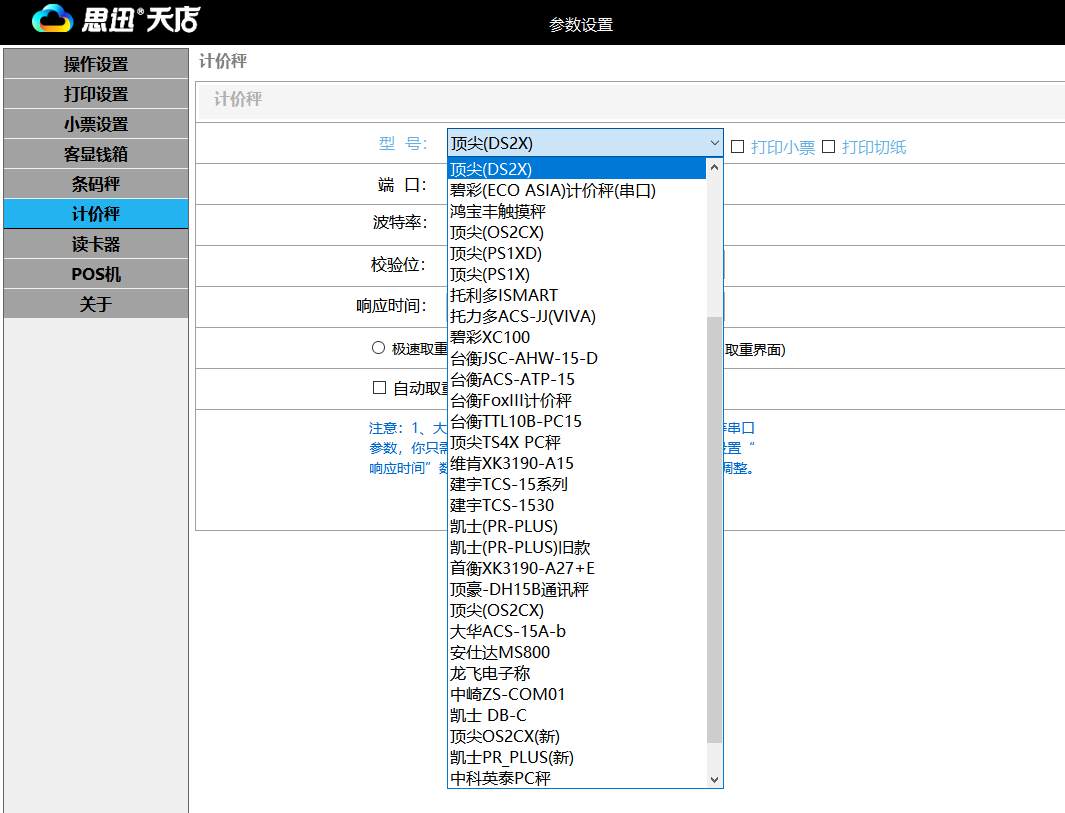Screen dimensions: 1065x813
Task: Choose 中科英泰PC秤 option
Action: tap(577, 778)
